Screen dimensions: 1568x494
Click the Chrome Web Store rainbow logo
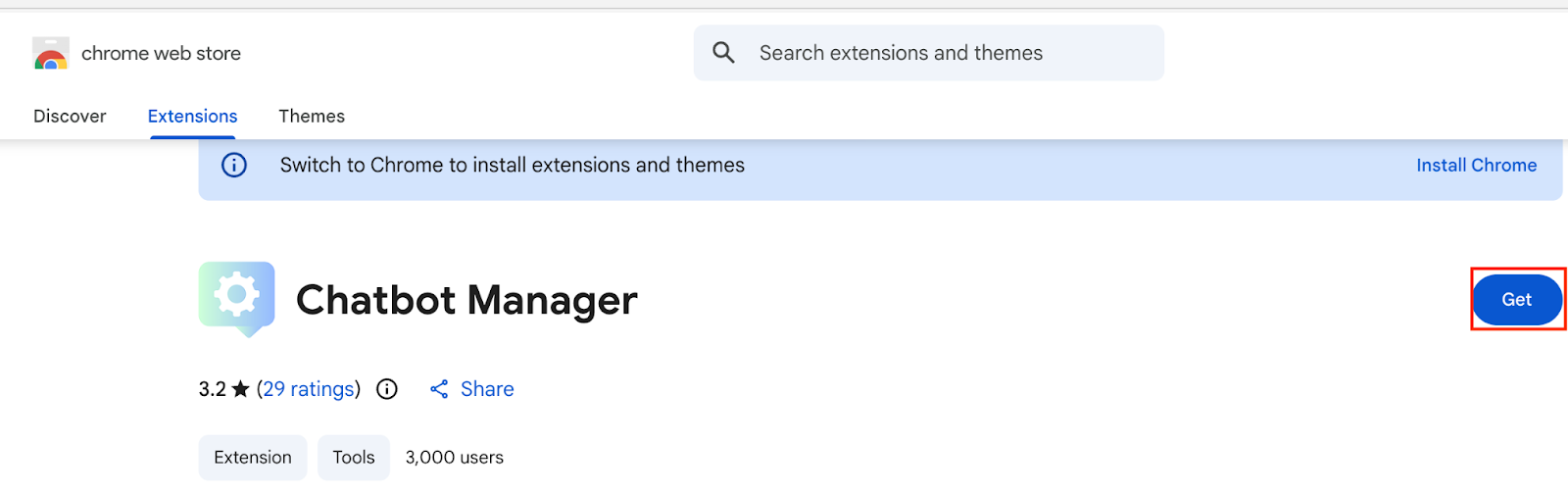[x=51, y=54]
